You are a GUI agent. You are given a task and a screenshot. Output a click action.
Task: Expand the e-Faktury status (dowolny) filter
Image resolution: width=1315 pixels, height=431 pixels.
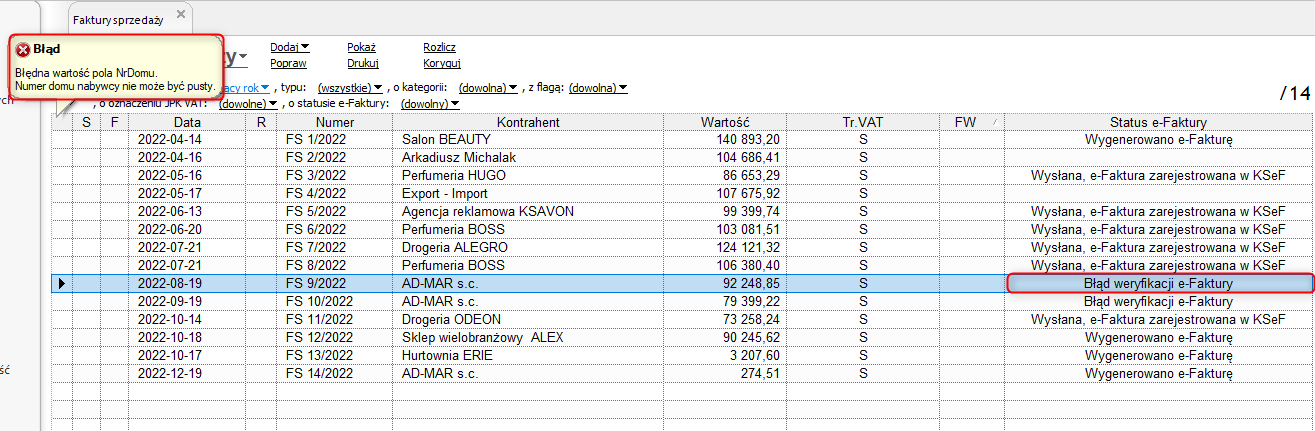point(430,103)
